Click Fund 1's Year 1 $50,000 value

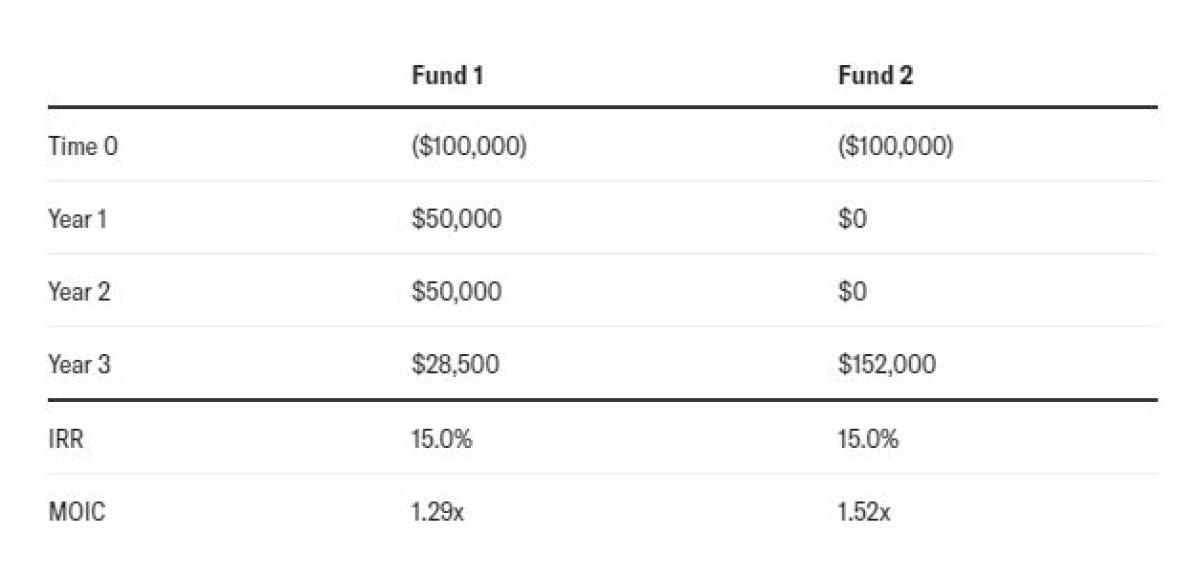coord(456,219)
